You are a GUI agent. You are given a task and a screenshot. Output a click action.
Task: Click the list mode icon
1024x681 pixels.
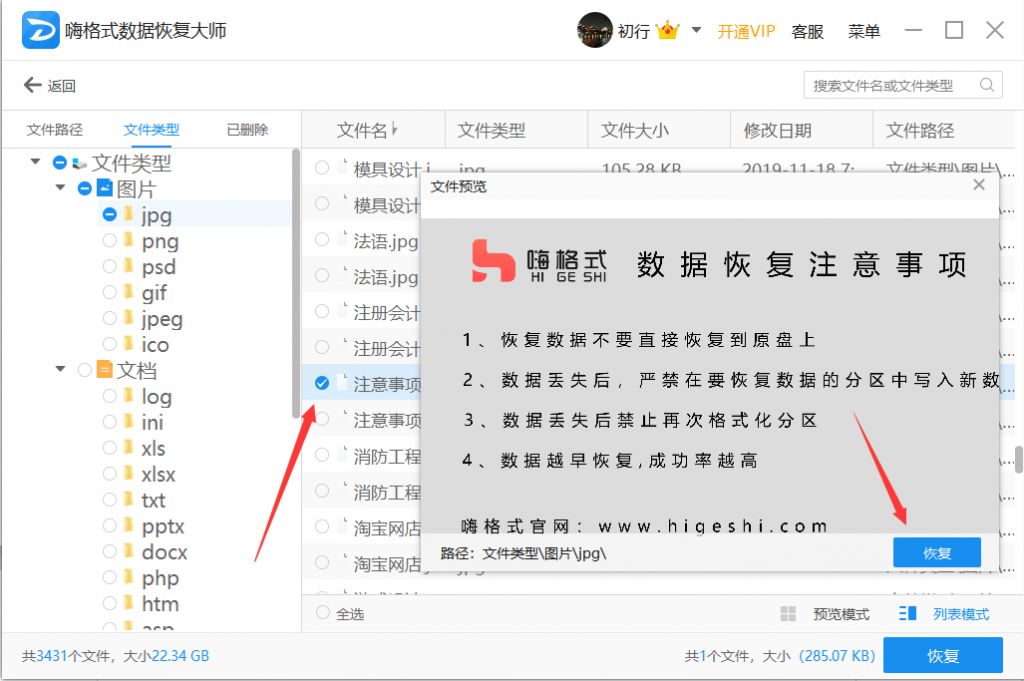tap(907, 613)
